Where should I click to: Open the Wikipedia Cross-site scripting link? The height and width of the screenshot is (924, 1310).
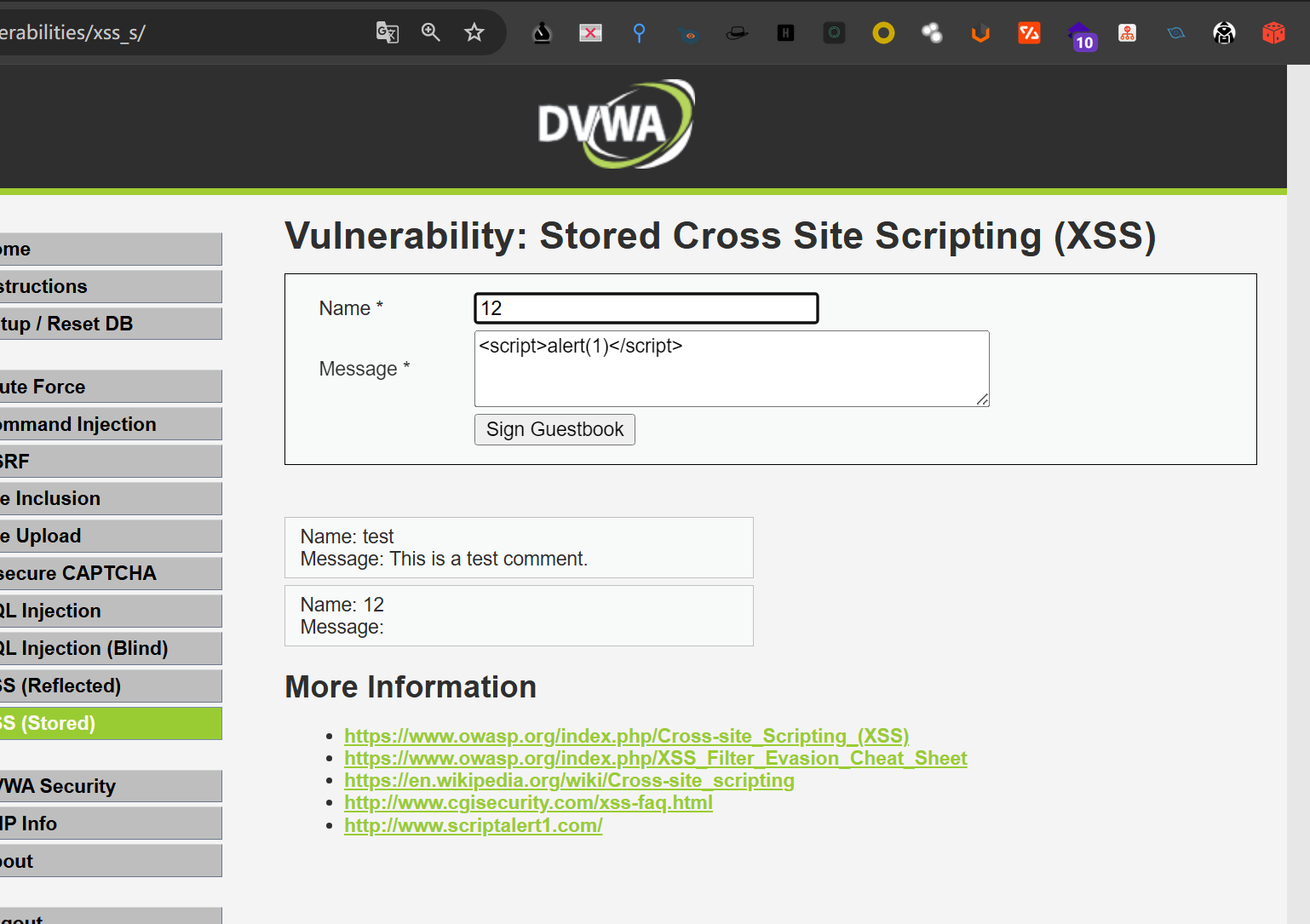click(569, 780)
